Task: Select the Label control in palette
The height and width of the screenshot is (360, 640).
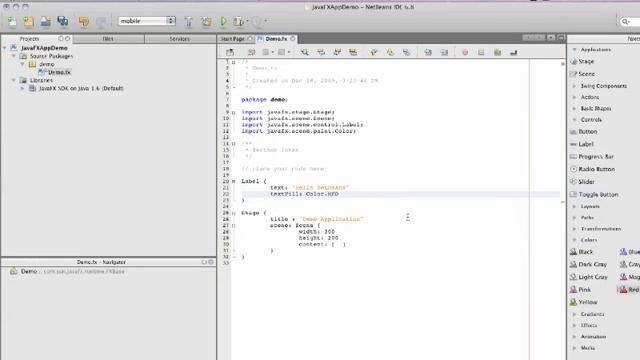Action: pyautogui.click(x=582, y=144)
